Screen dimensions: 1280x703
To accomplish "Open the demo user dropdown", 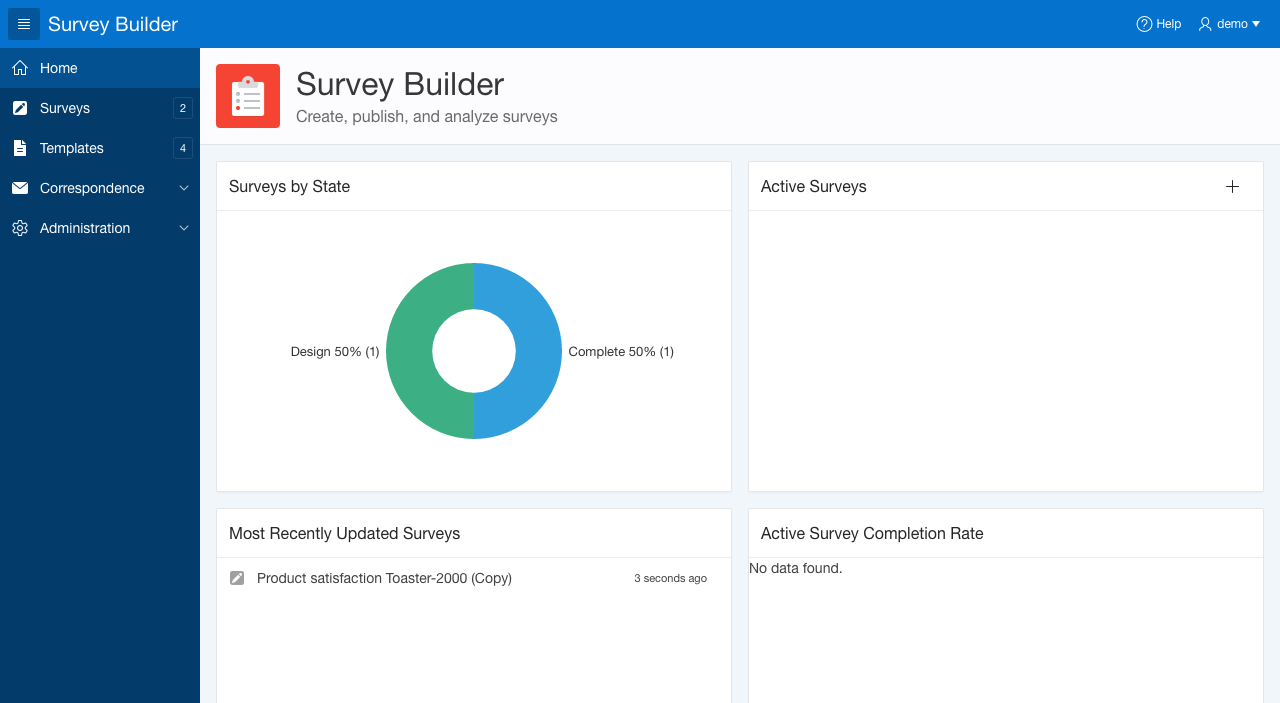I will coord(1229,24).
